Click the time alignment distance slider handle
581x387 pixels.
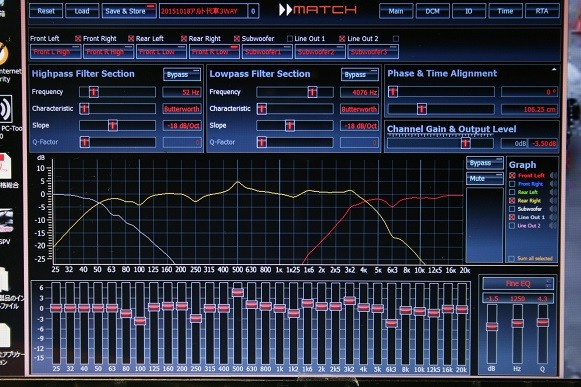coord(421,109)
